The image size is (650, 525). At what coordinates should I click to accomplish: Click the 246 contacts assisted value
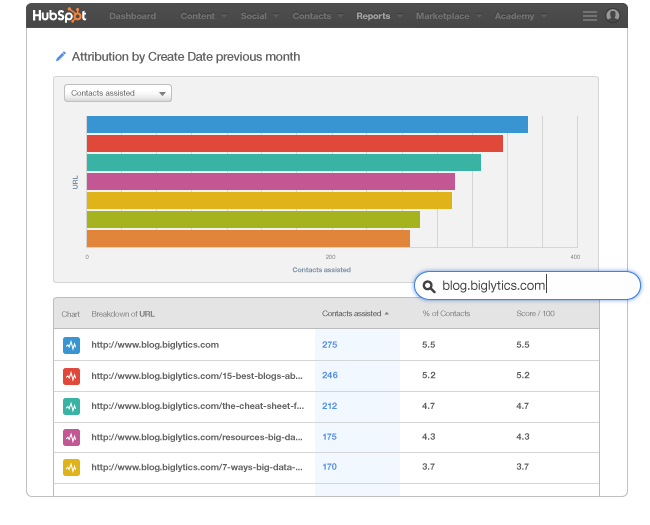click(x=330, y=375)
